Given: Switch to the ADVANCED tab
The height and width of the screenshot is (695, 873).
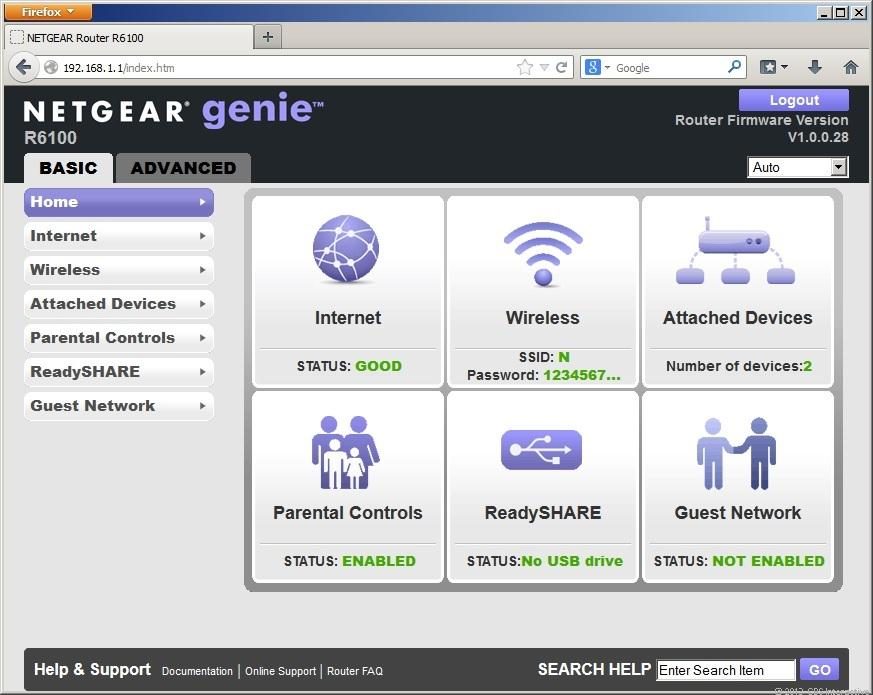Looking at the screenshot, I should tap(183, 168).
